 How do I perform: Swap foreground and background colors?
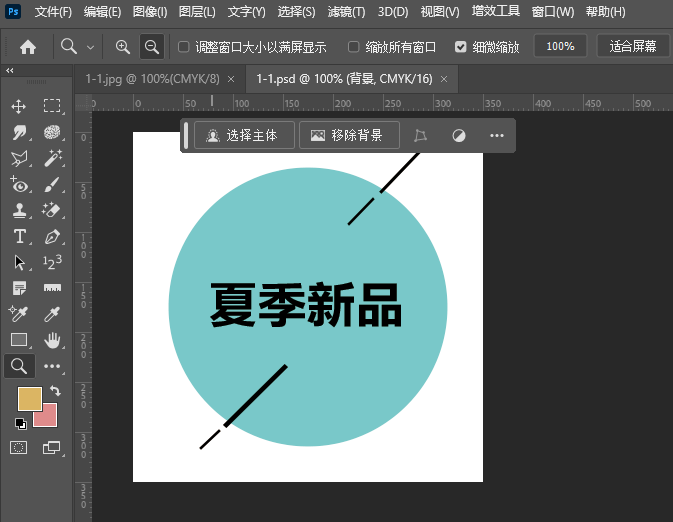pos(55,391)
